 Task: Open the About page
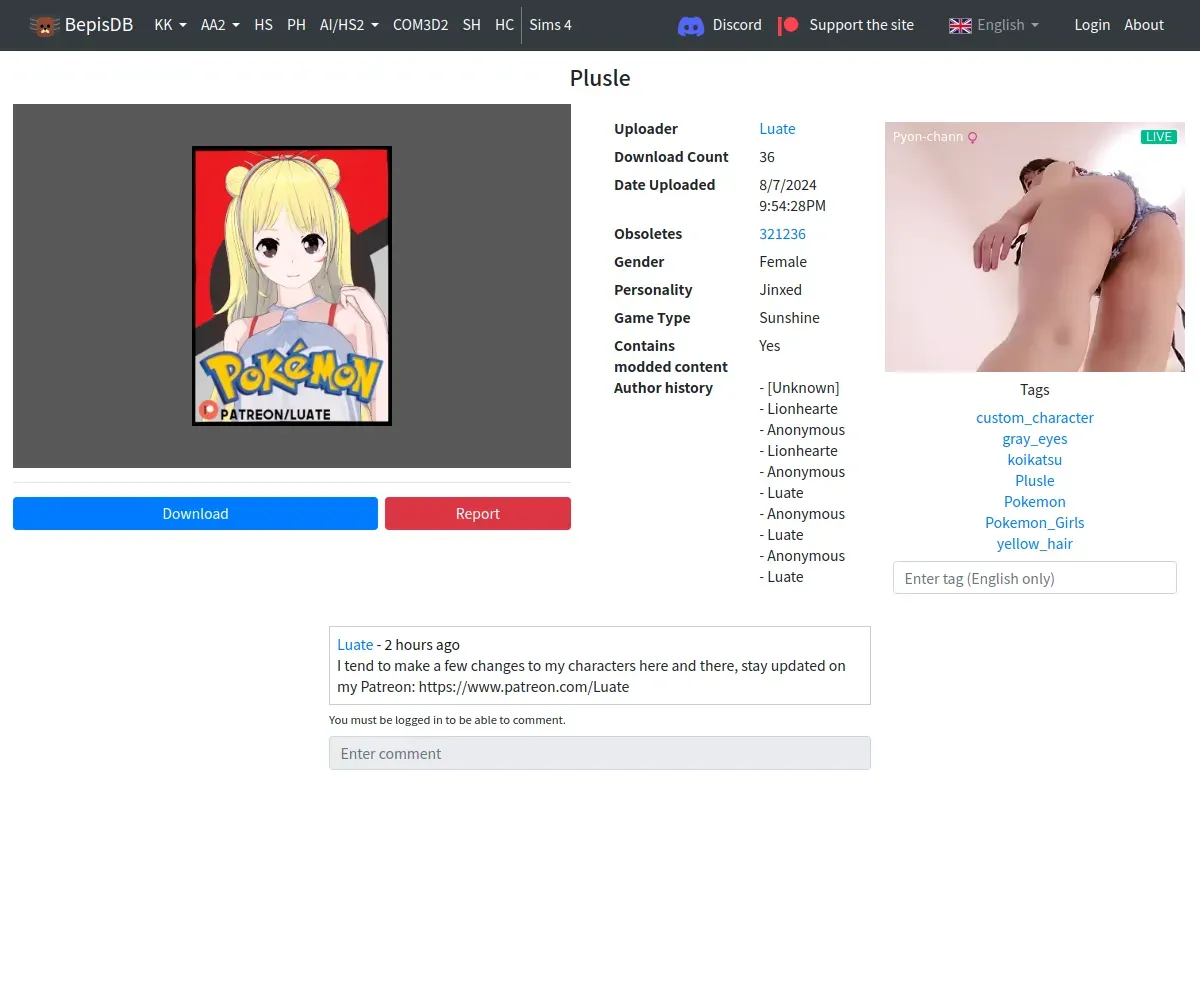(x=1144, y=25)
